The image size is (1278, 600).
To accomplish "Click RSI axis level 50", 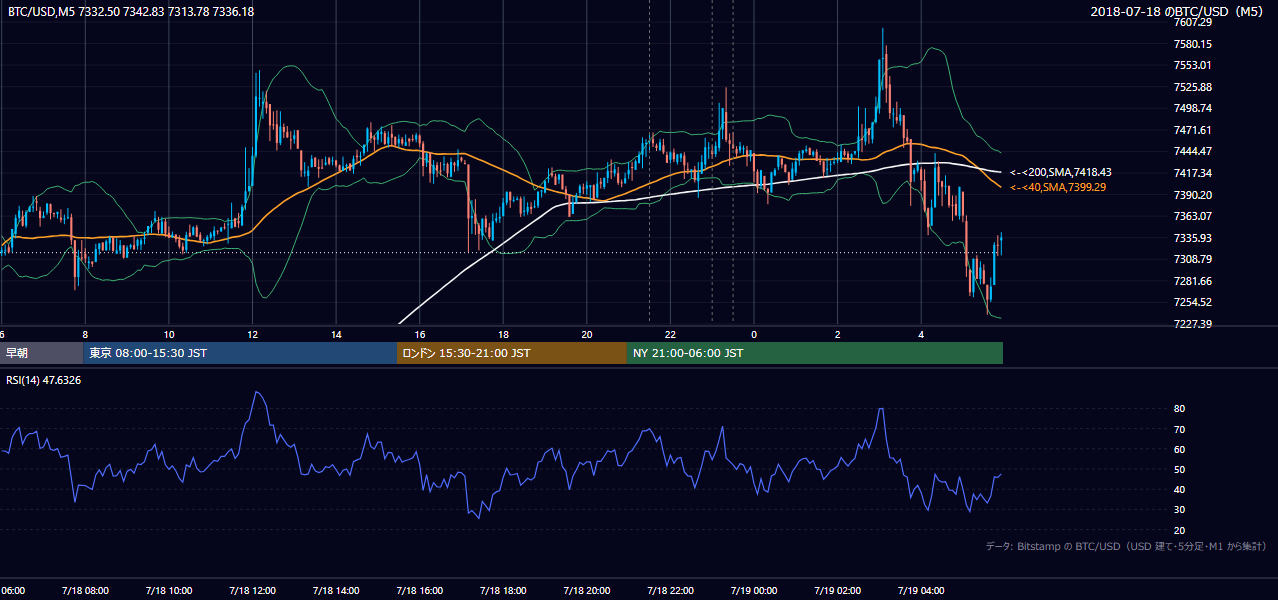I will tap(1179, 469).
